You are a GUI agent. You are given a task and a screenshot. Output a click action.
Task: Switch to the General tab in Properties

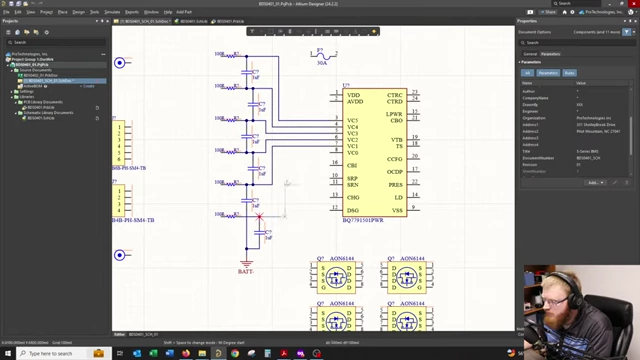coord(530,54)
